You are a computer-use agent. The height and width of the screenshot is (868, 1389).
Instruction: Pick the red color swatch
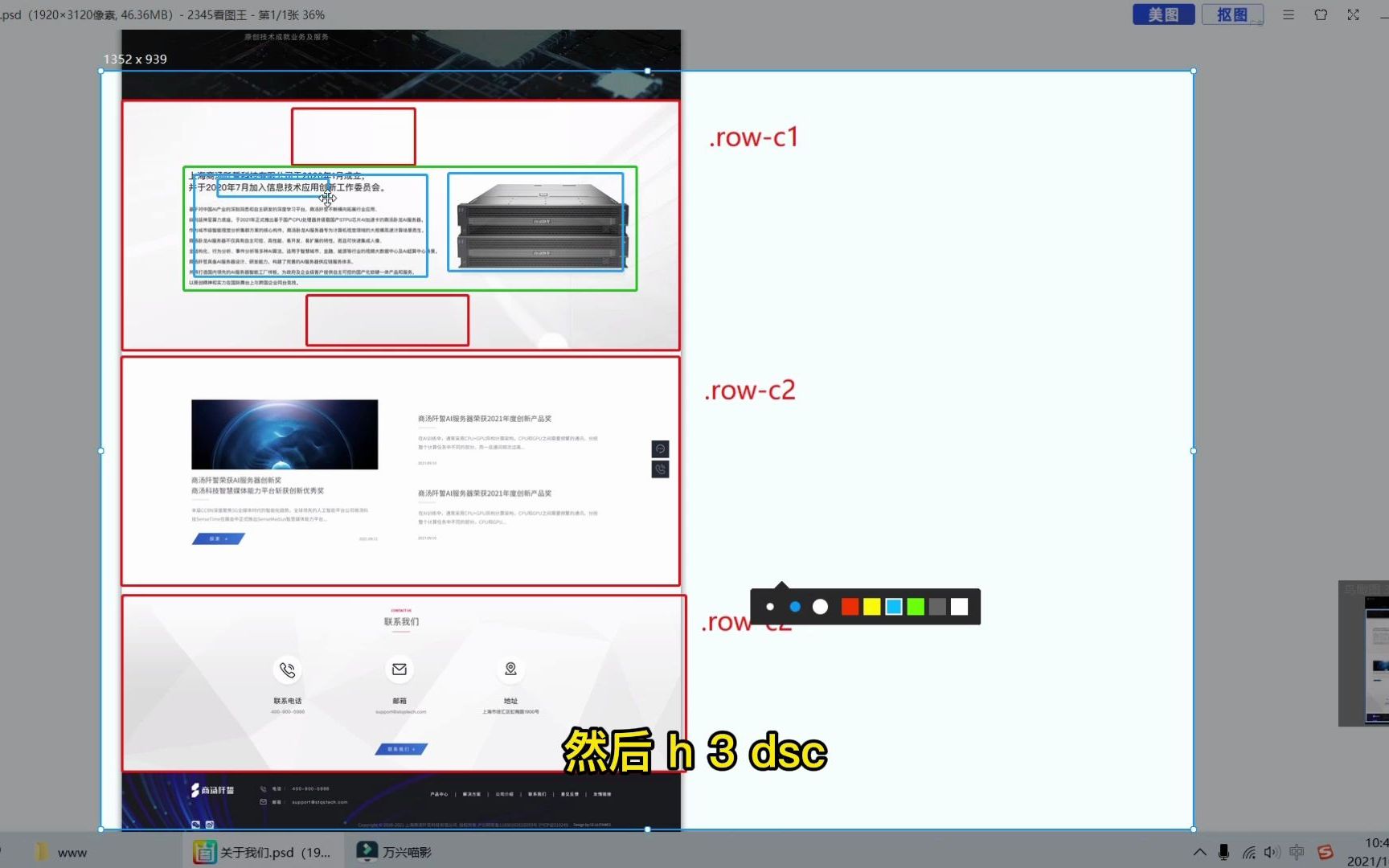point(850,607)
